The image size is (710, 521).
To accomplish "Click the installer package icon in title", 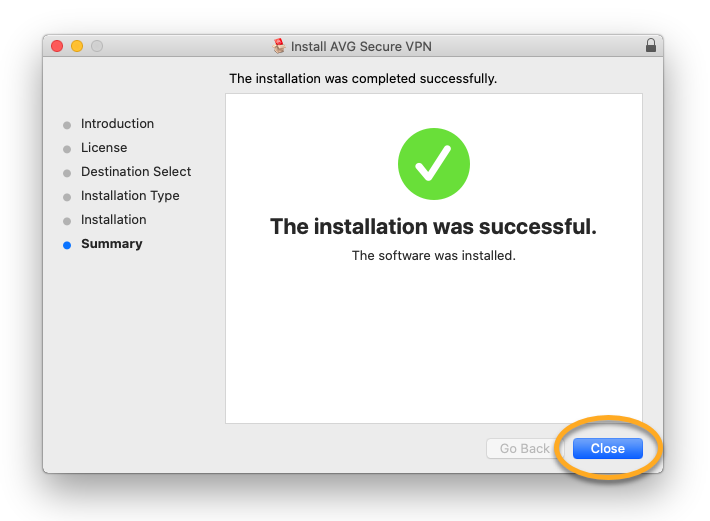I will click(x=279, y=46).
